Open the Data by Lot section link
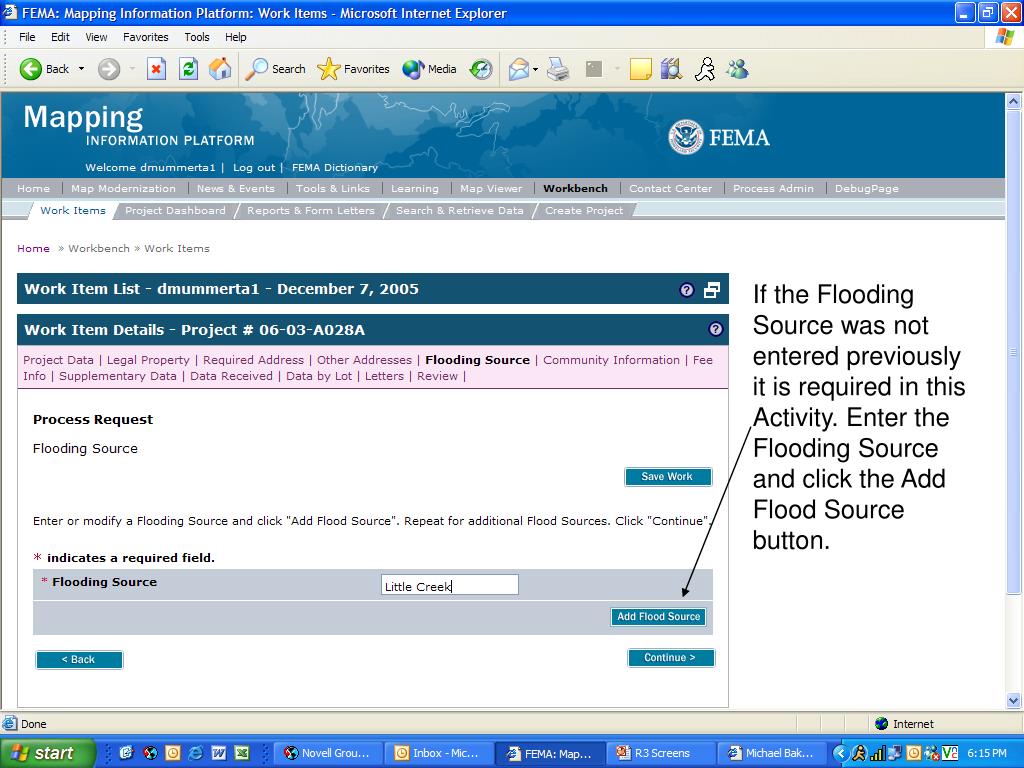The width and height of the screenshot is (1024, 768). tap(319, 376)
